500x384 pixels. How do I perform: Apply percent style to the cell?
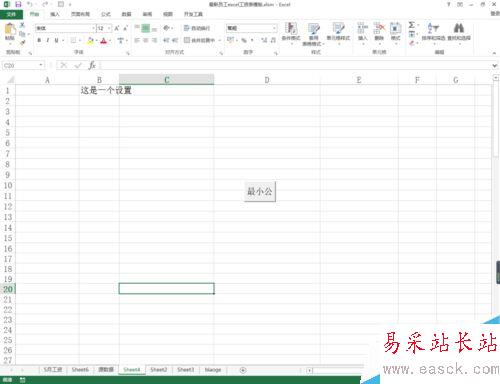244,40
